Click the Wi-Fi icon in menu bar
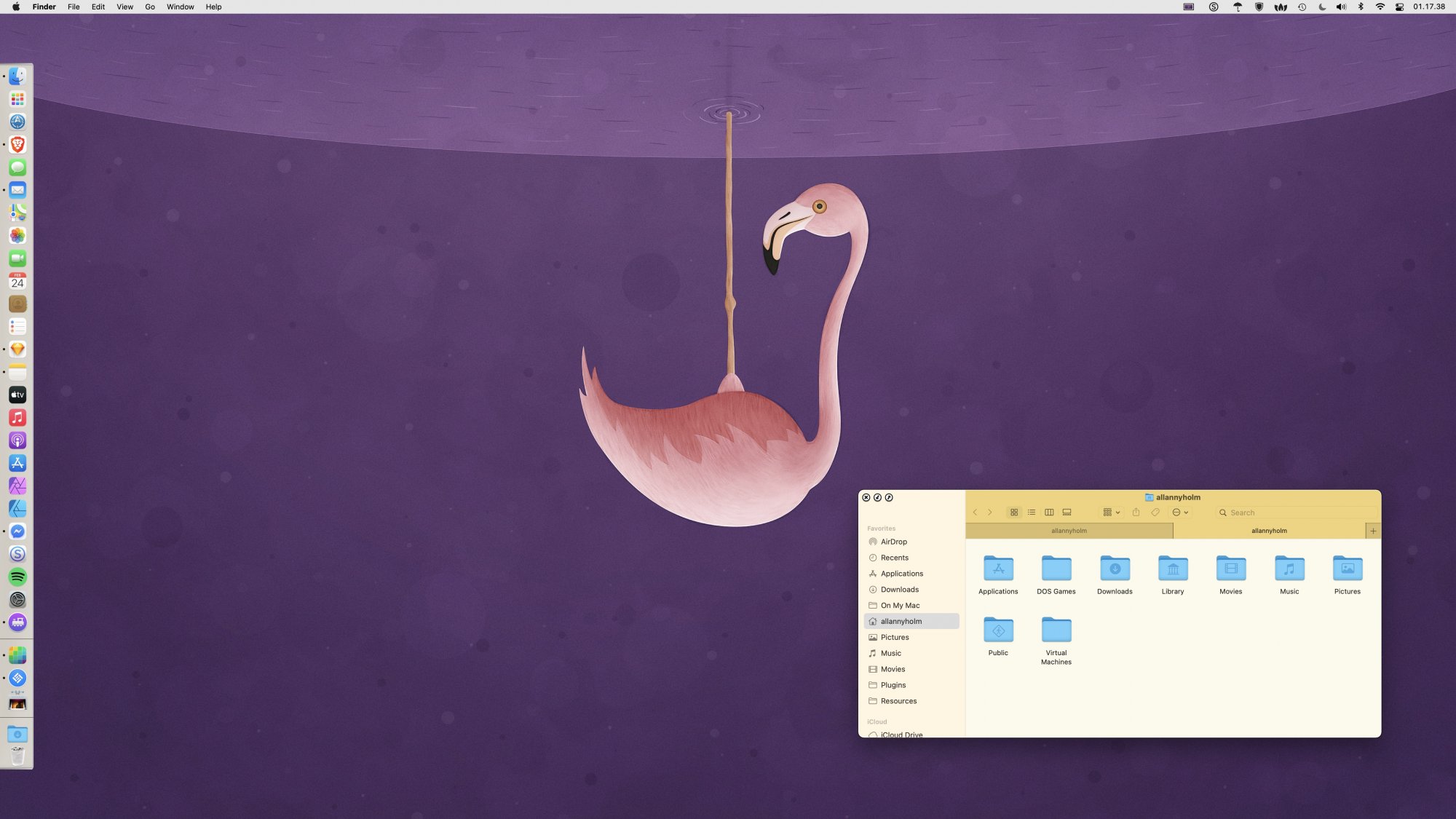Image resolution: width=1456 pixels, height=819 pixels. pos(1380,7)
